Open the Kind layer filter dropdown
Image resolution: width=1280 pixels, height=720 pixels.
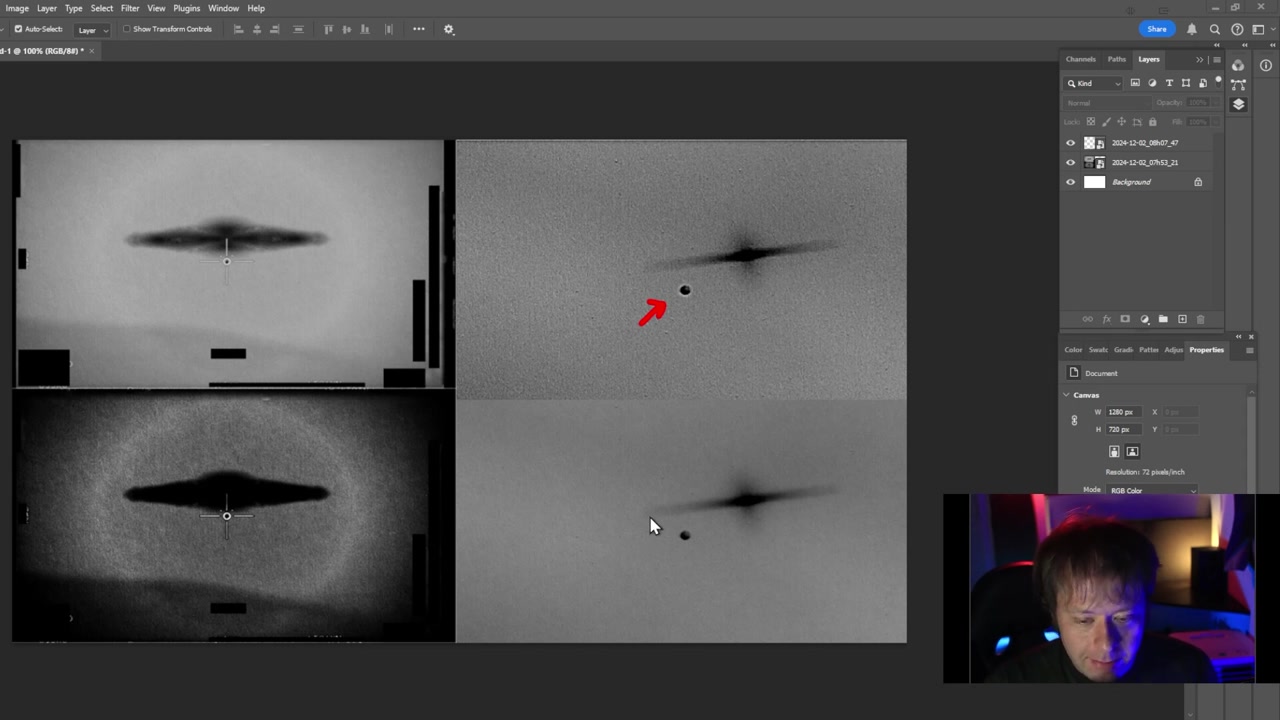1094,83
